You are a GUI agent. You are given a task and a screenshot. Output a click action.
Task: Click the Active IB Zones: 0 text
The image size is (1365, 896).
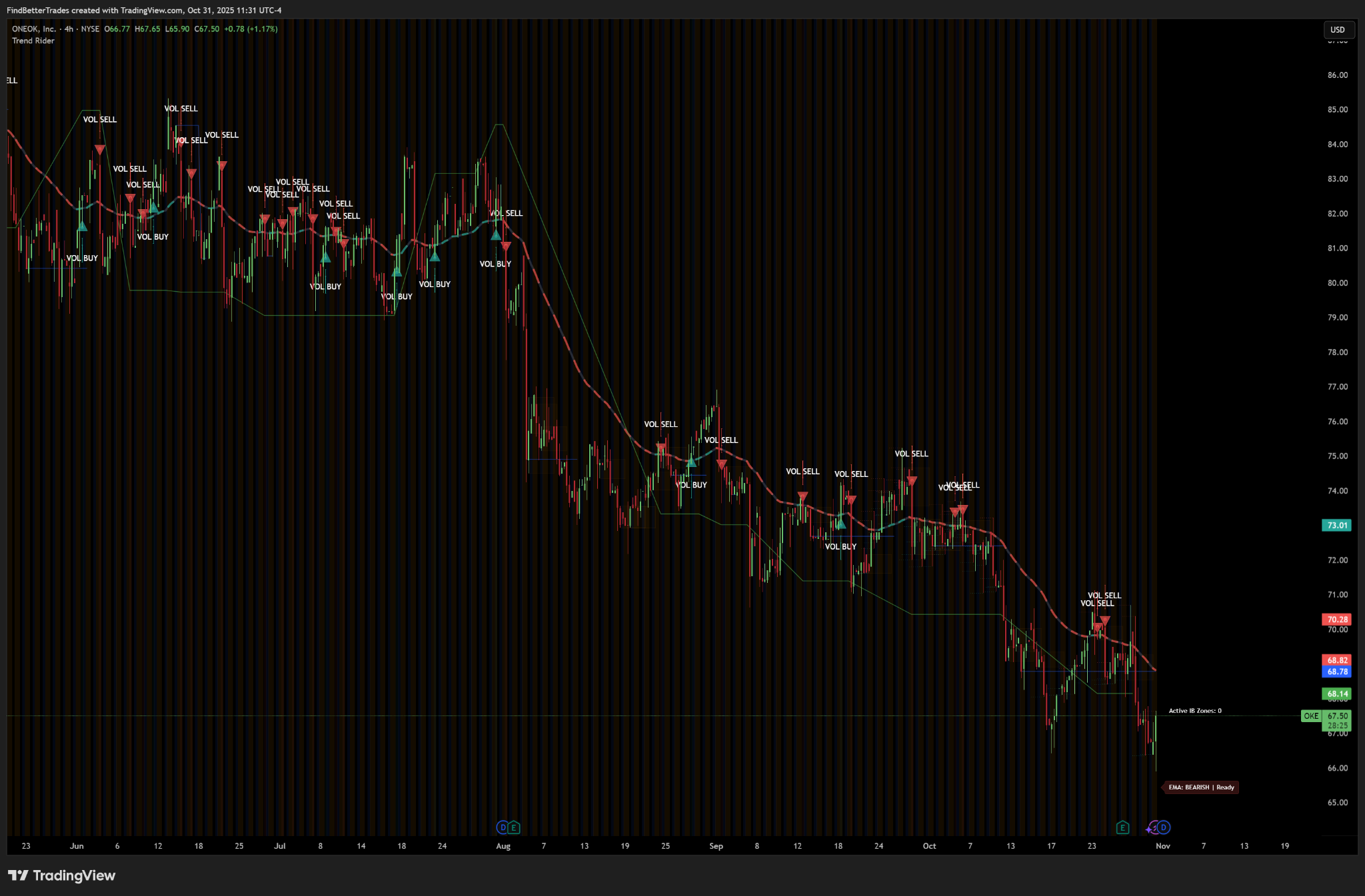point(1195,711)
